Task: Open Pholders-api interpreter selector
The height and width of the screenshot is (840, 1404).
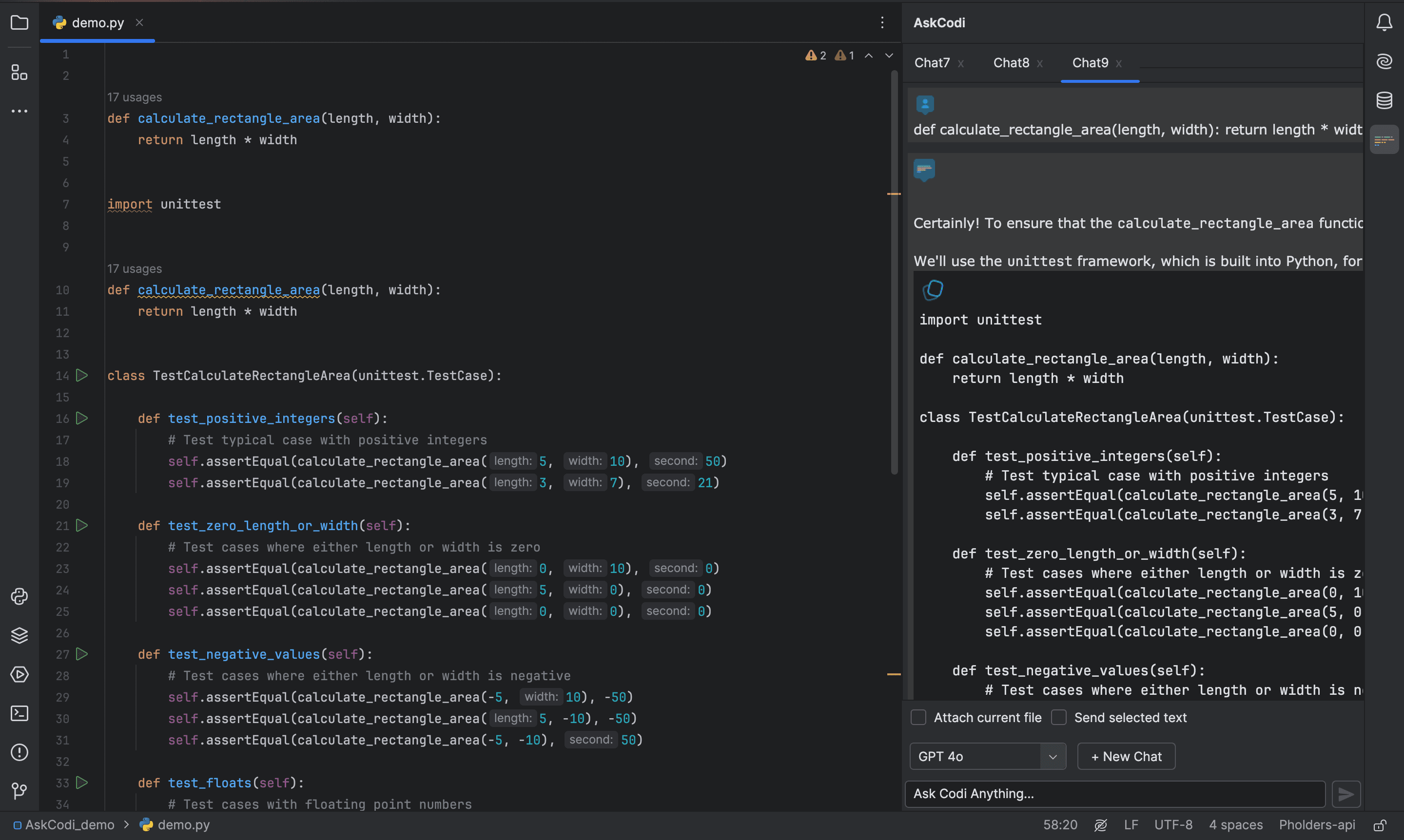Action: pyautogui.click(x=1317, y=825)
